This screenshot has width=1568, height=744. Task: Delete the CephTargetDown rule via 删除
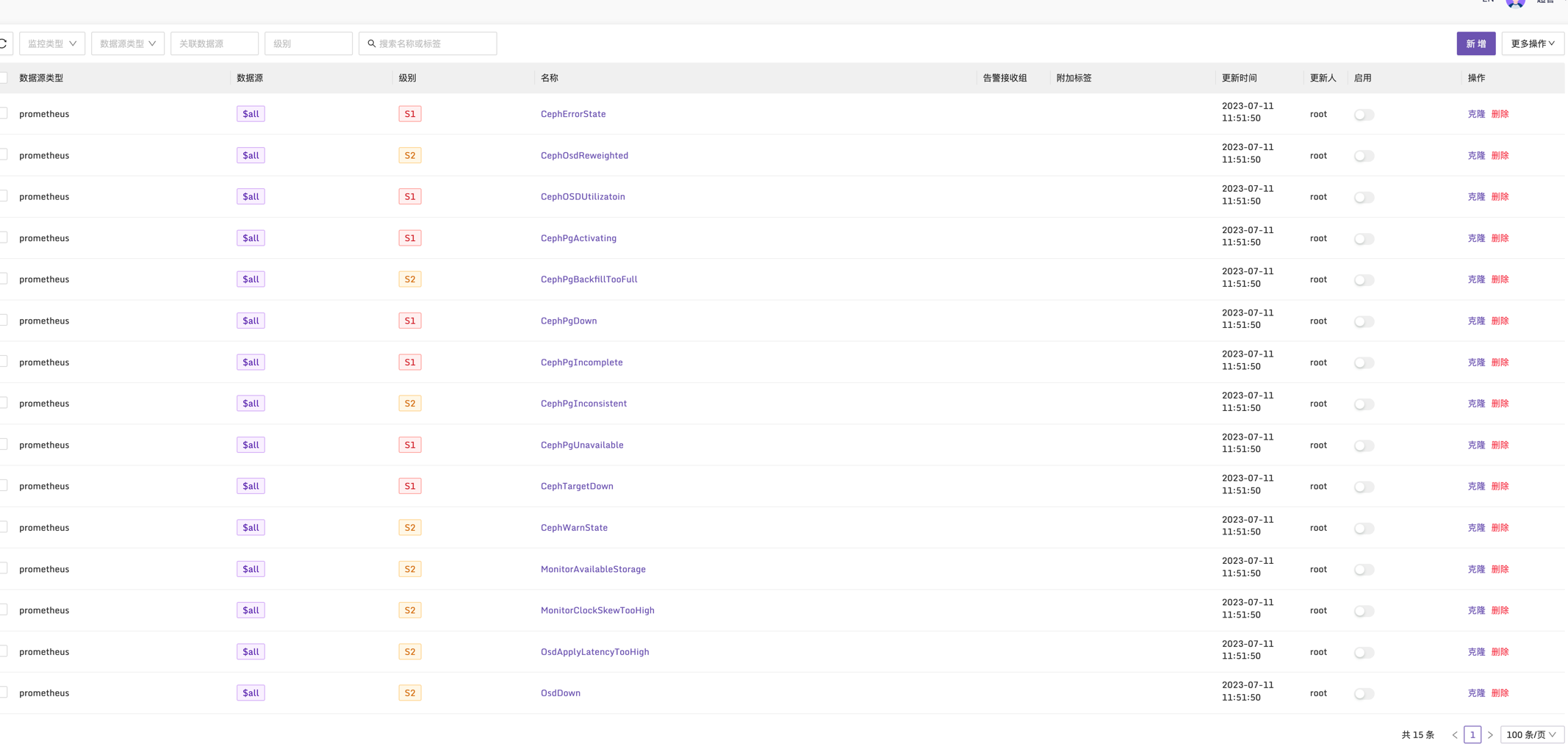pyautogui.click(x=1500, y=486)
